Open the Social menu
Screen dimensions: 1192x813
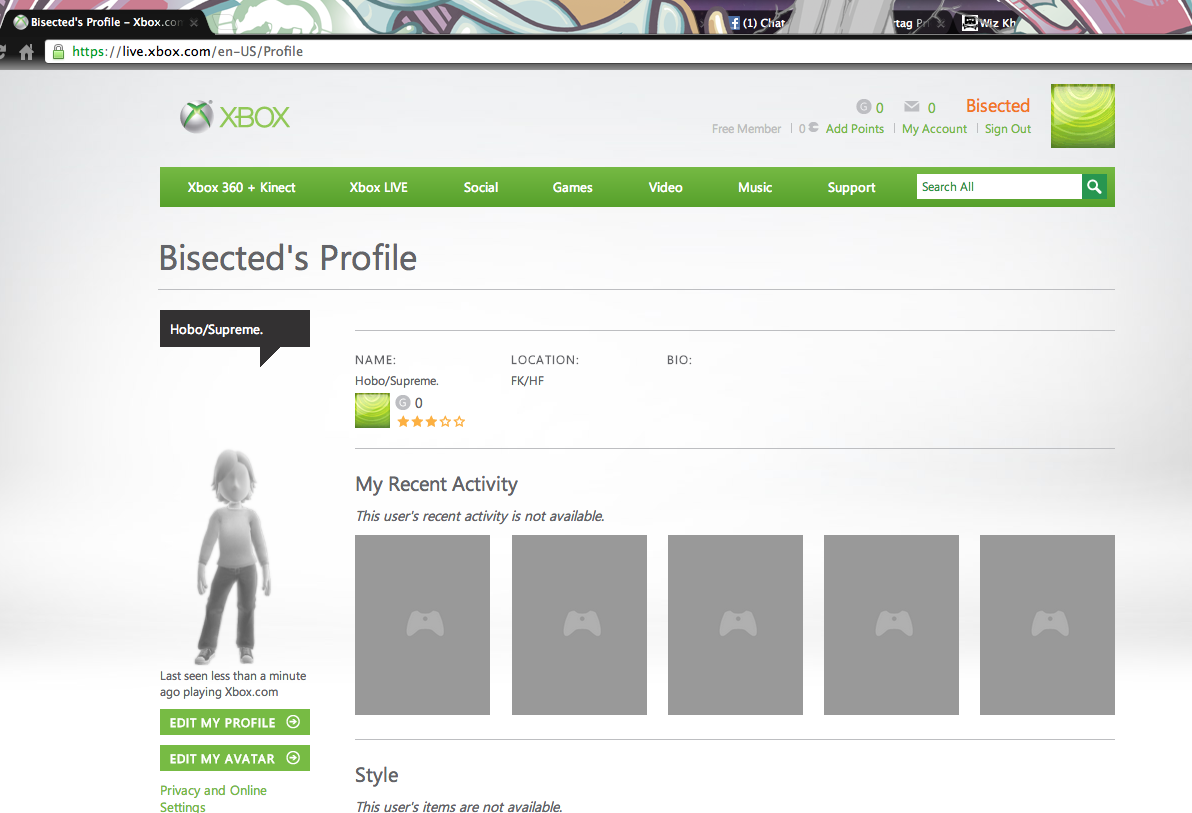pyautogui.click(x=480, y=187)
